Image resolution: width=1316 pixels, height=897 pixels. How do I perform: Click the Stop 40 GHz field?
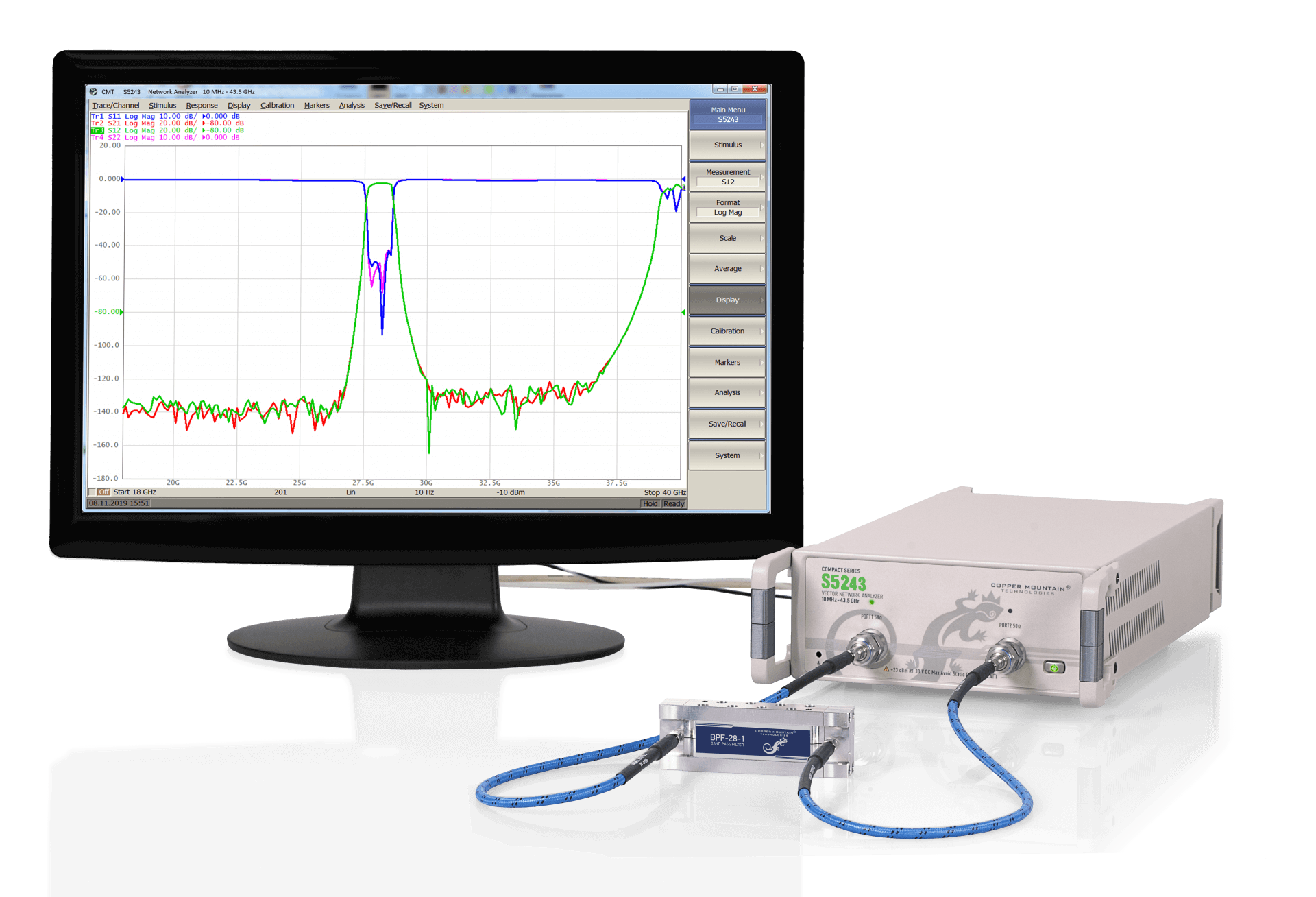click(664, 492)
